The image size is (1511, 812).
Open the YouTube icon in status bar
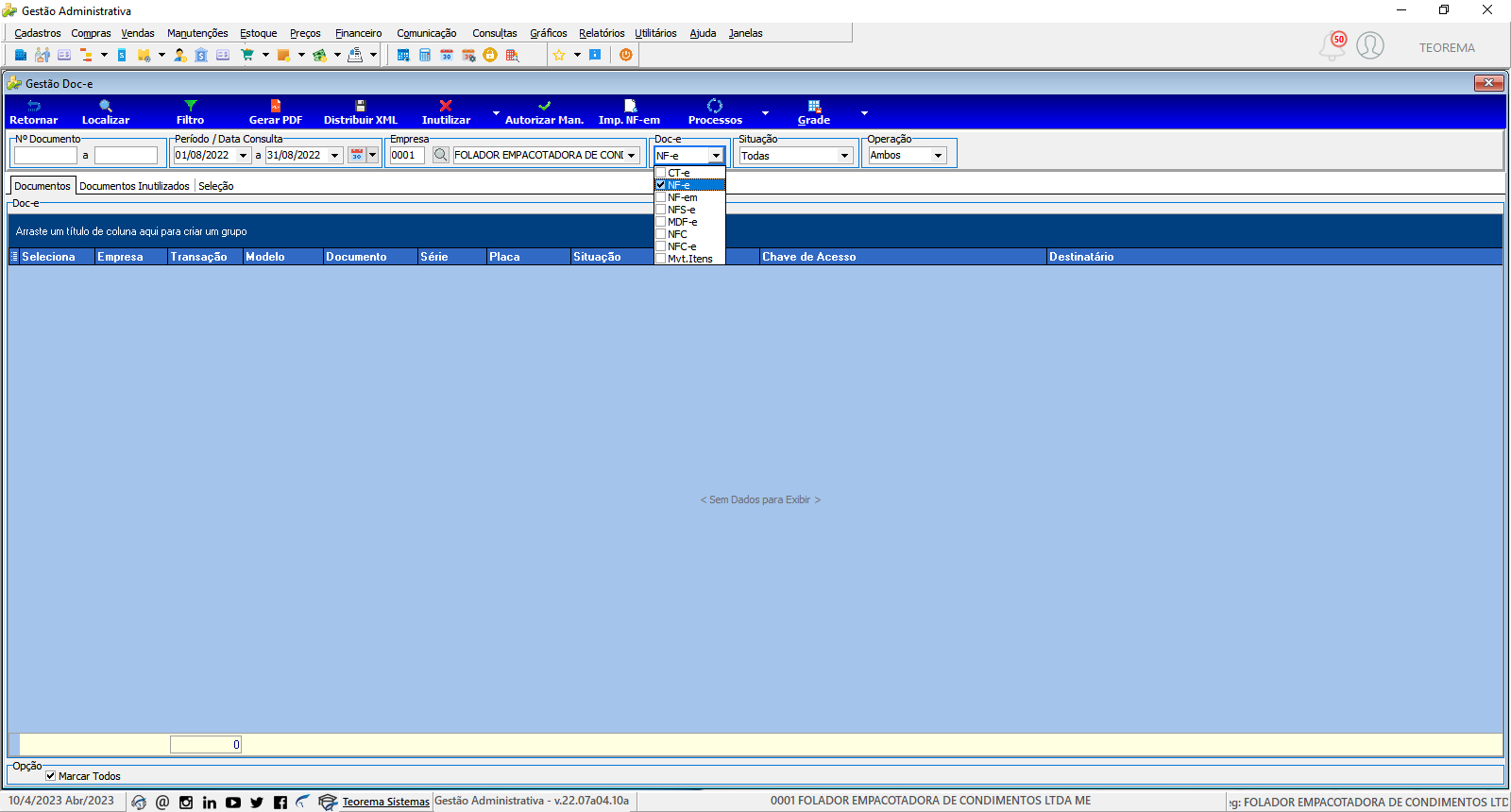coord(233,803)
